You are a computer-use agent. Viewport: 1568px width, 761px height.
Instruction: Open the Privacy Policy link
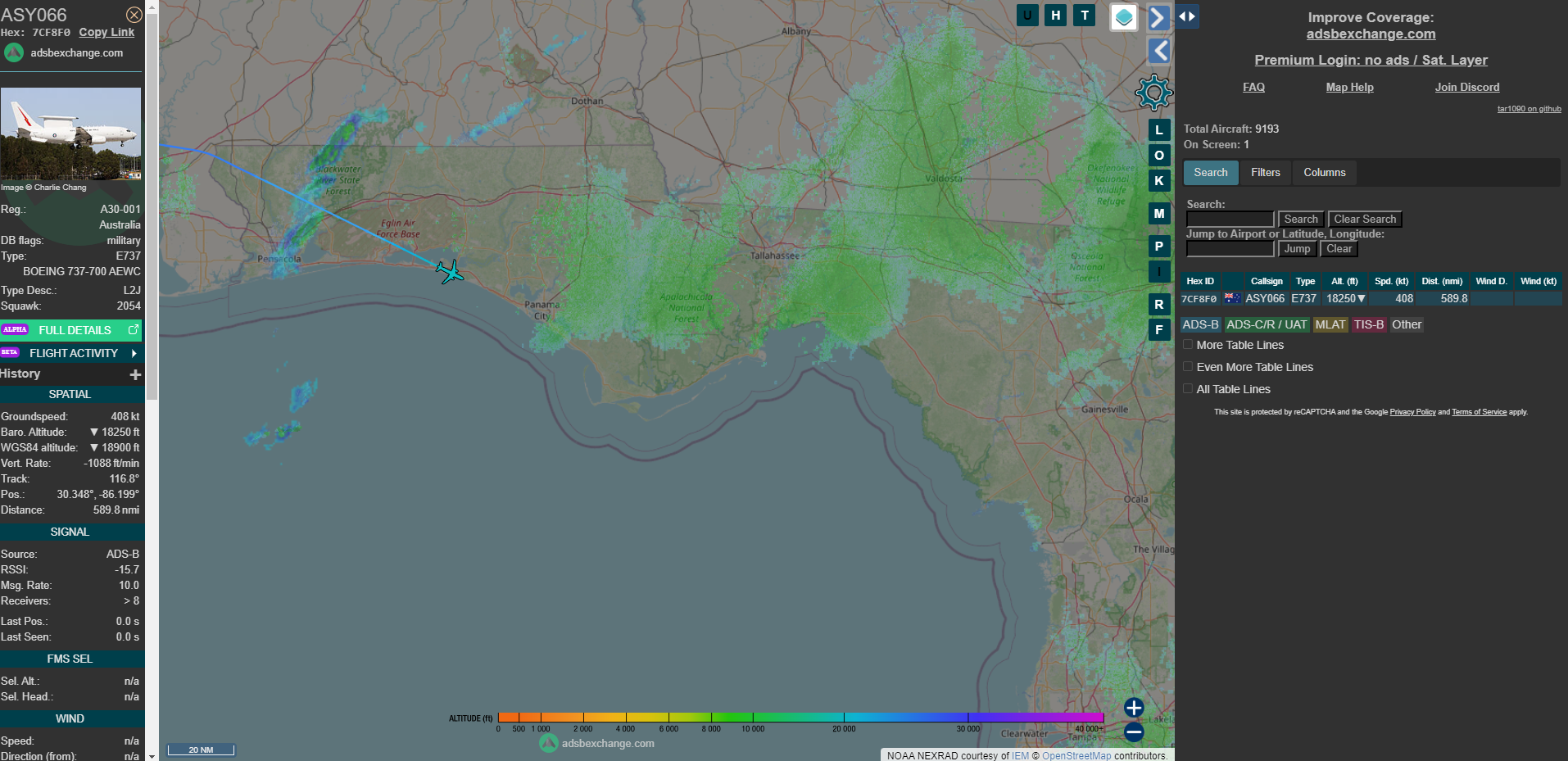point(1412,412)
